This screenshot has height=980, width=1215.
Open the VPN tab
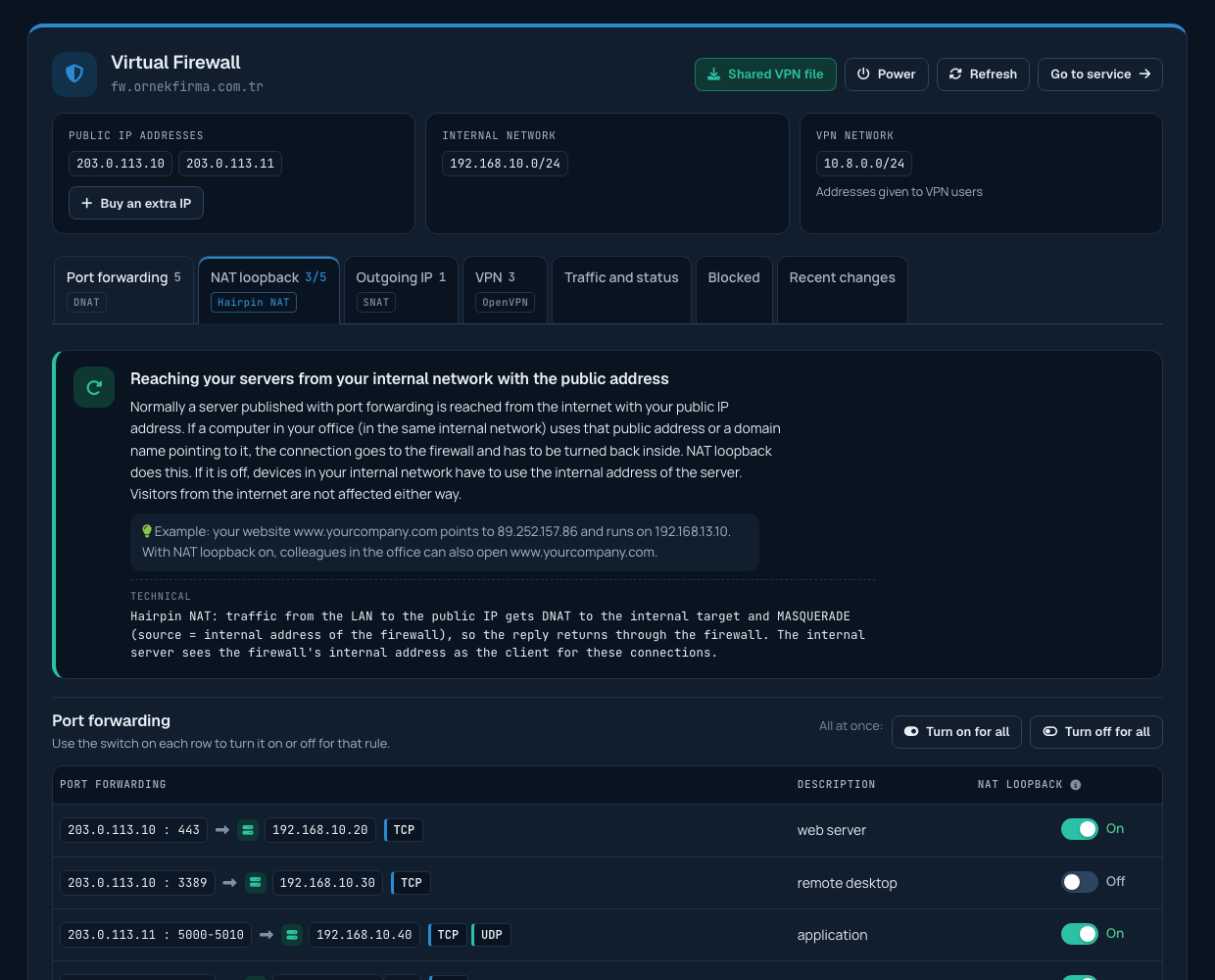coord(506,289)
